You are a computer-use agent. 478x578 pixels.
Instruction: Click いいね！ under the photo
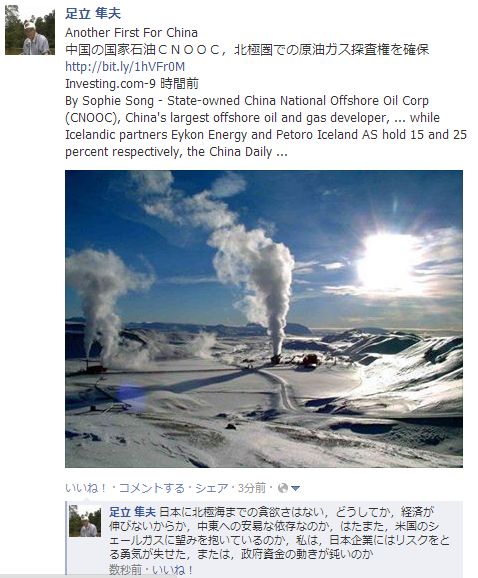point(86,488)
